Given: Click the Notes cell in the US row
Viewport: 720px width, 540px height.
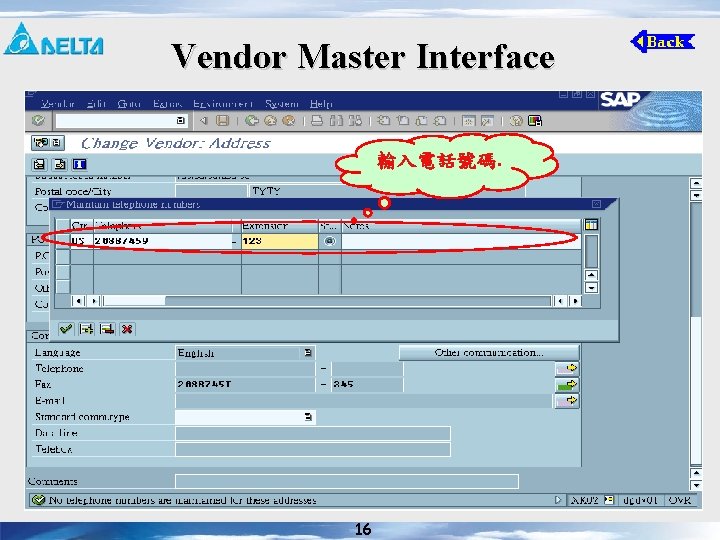Looking at the screenshot, I should point(461,241).
